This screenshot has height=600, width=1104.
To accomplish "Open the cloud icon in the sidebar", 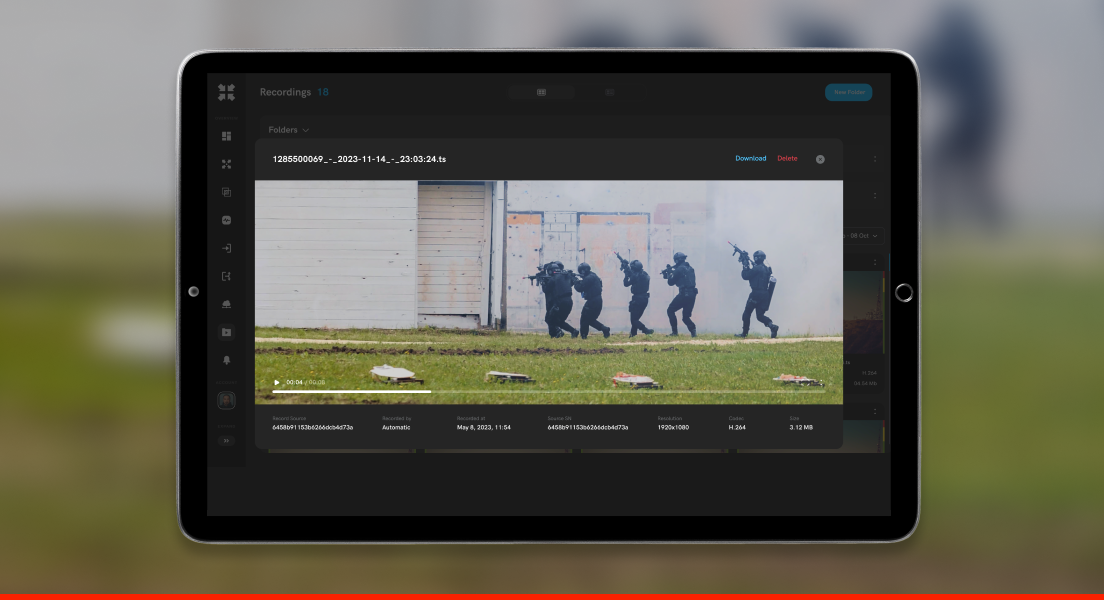I will (x=226, y=304).
